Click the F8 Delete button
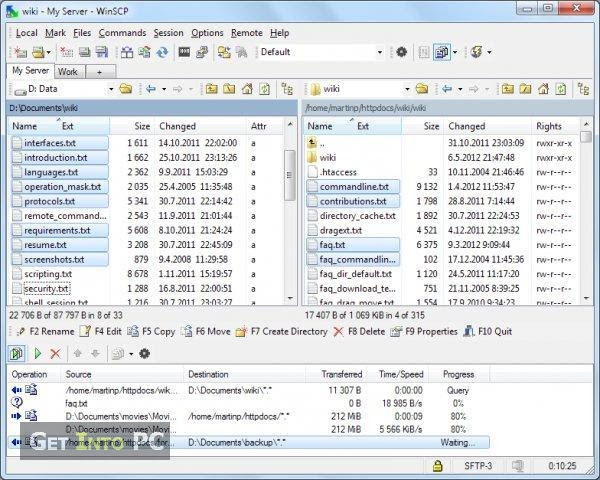 359,331
